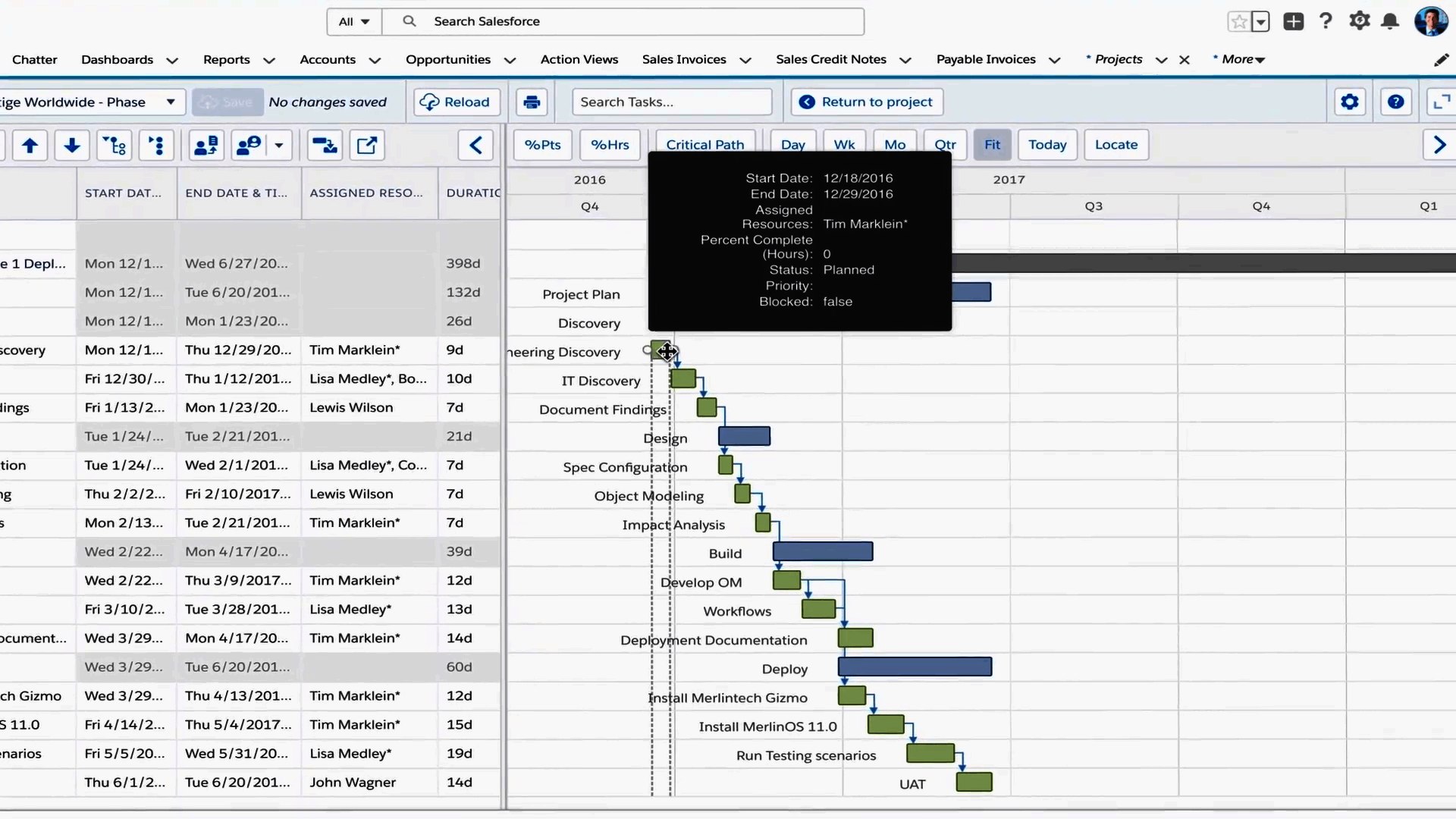1456x819 pixels.
Task: Click the blue help question icon
Action: (x=1395, y=102)
